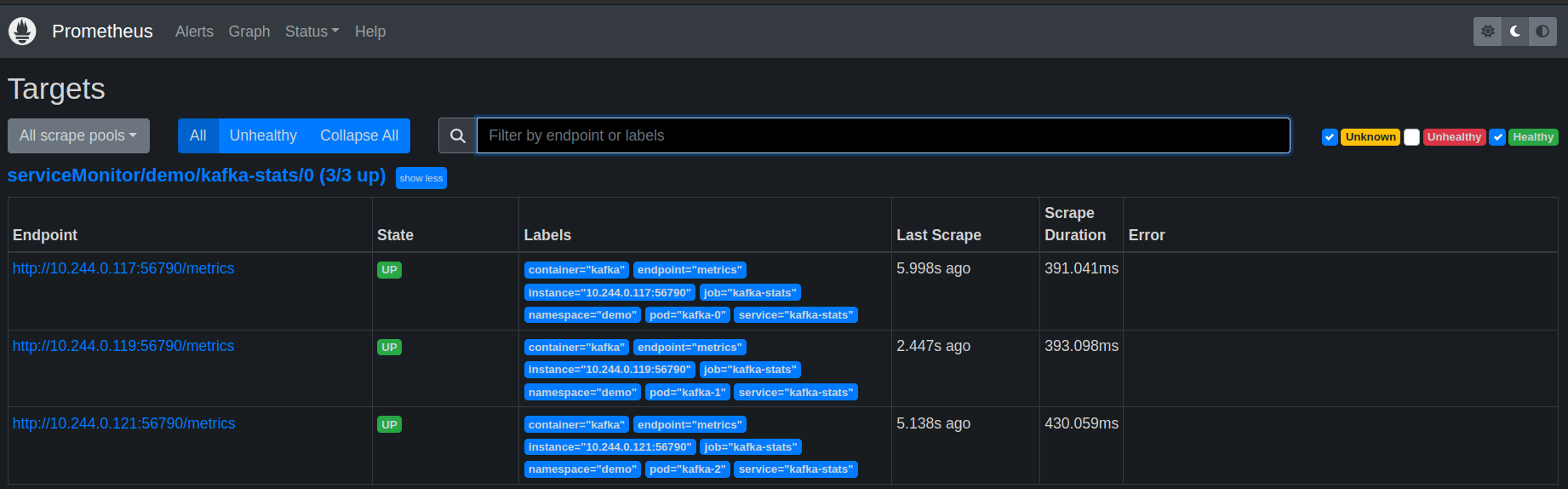The width and height of the screenshot is (1568, 489).
Task: Open the Status dropdown menu
Action: pyautogui.click(x=312, y=32)
